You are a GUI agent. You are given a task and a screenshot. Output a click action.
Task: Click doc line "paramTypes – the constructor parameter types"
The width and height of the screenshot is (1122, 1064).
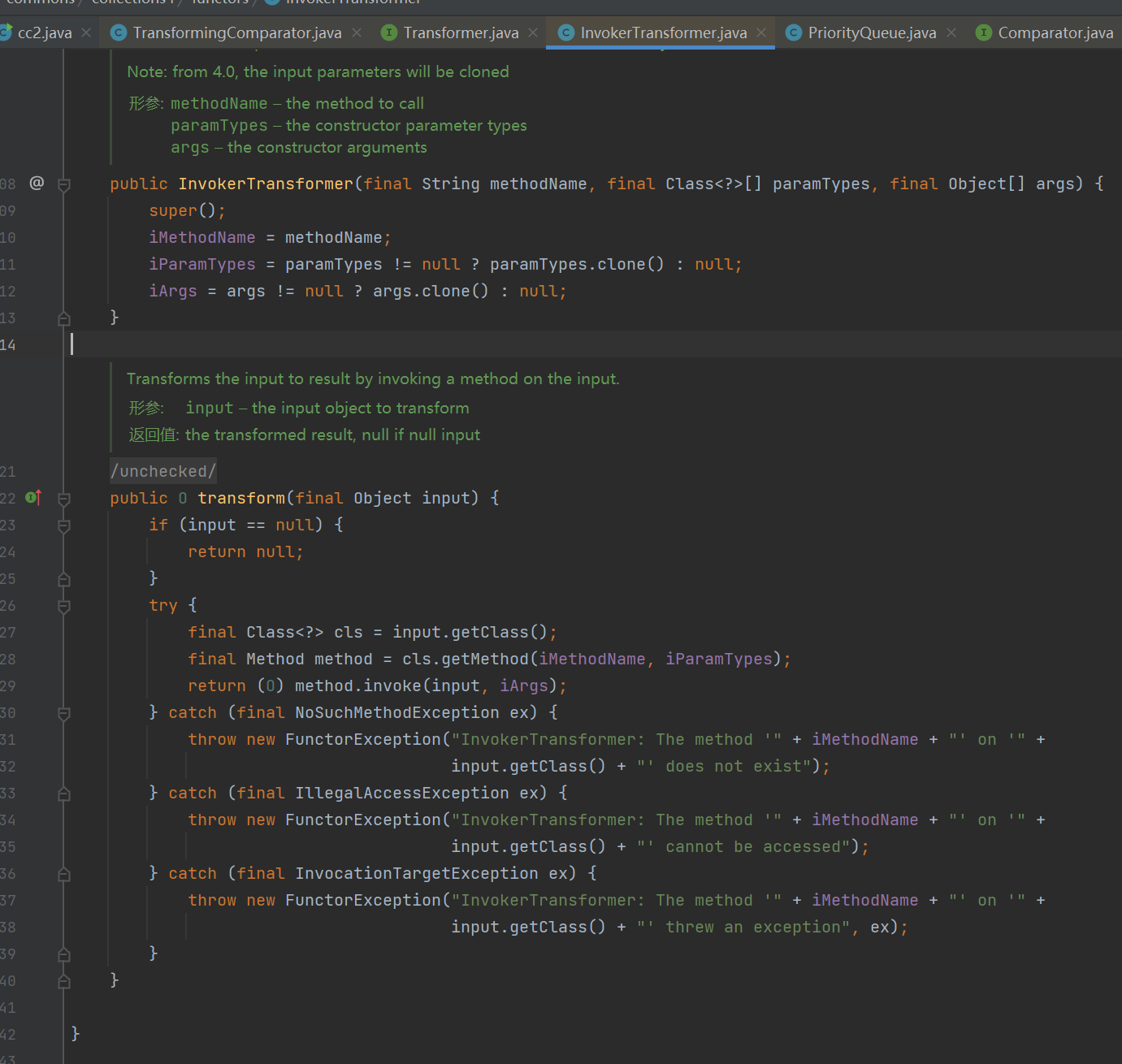tap(349, 125)
